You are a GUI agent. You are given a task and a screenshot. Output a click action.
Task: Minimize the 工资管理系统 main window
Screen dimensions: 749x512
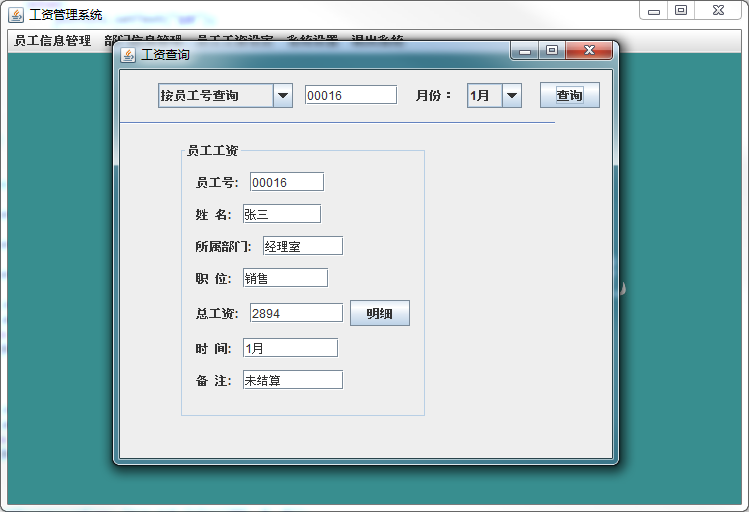click(653, 11)
